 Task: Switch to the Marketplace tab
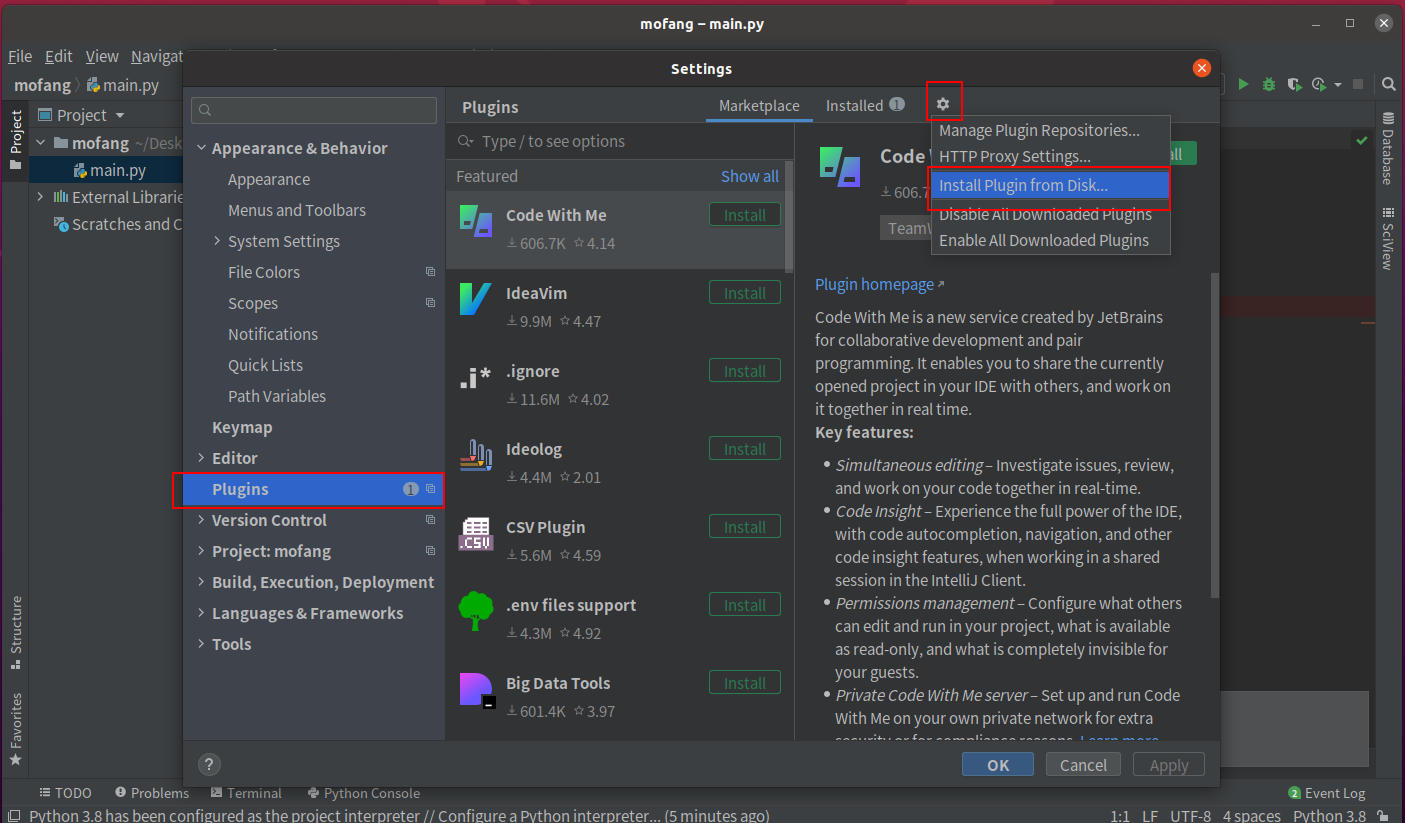pos(759,105)
